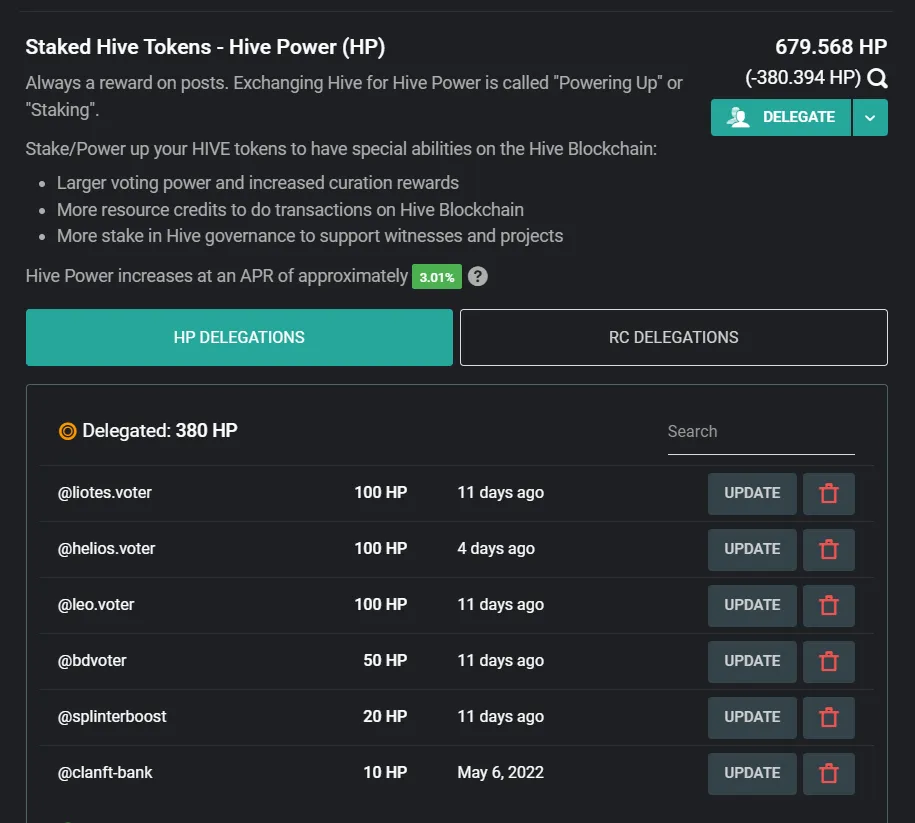Update the @bdvoter 50 HP delegation
915x823 pixels.
pos(752,662)
